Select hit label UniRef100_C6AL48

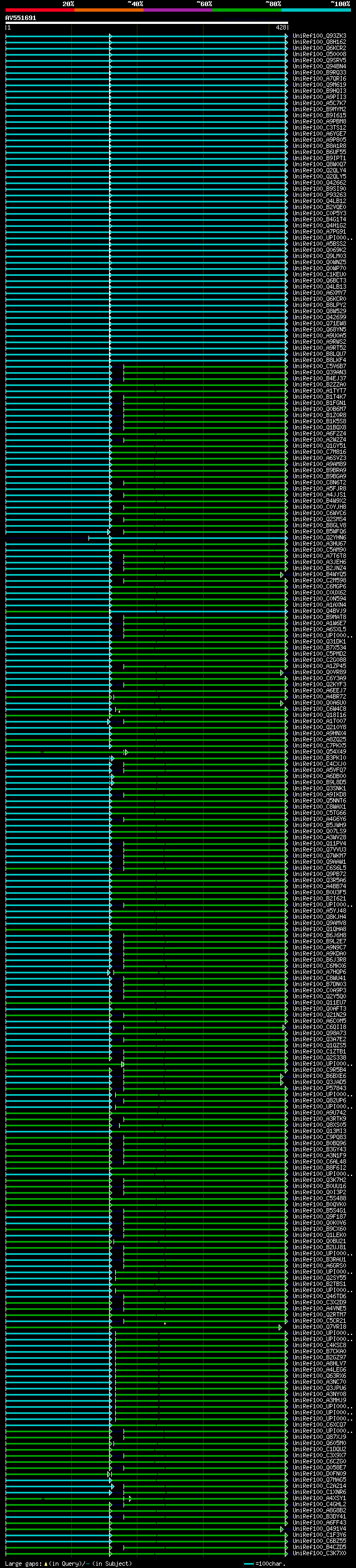[319, 1161]
